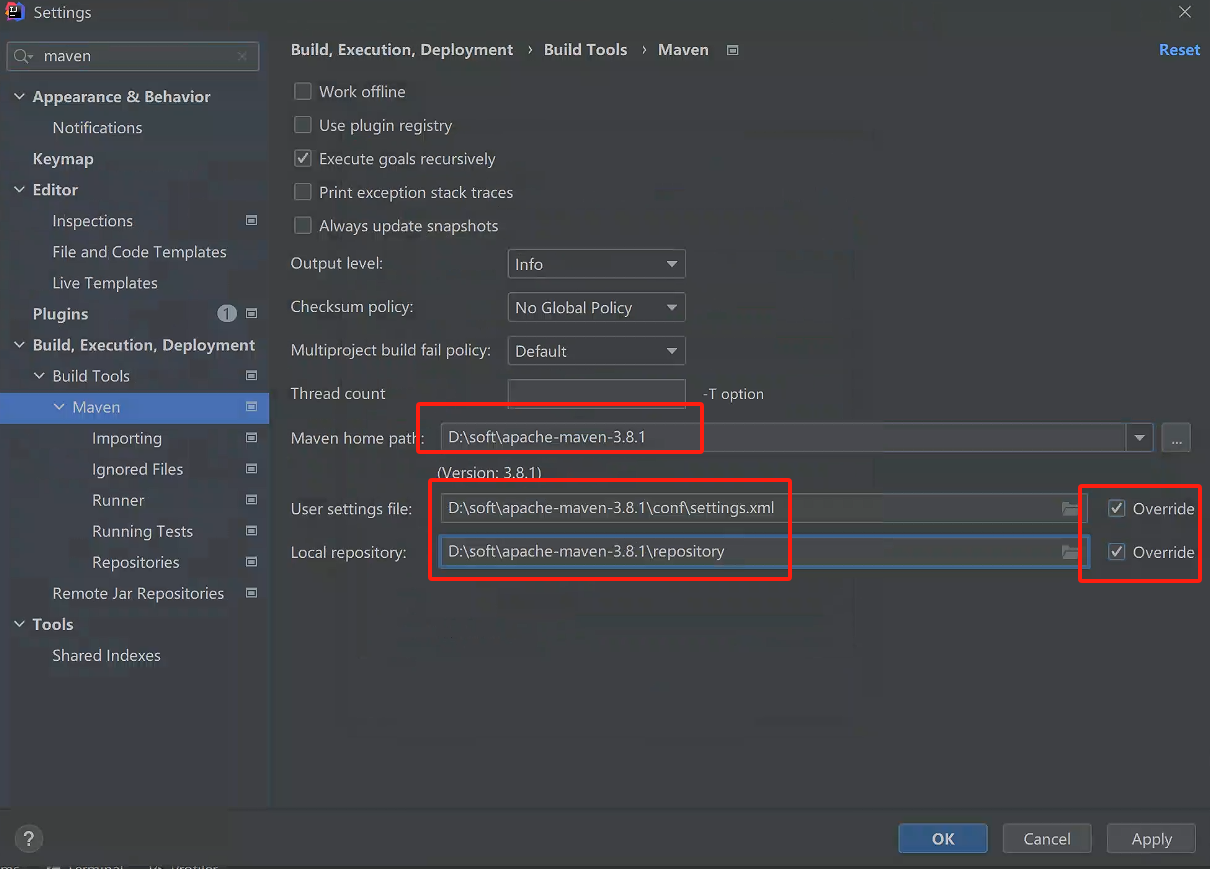Enable Print exception stack traces
This screenshot has height=869, width=1210.
pyautogui.click(x=303, y=192)
